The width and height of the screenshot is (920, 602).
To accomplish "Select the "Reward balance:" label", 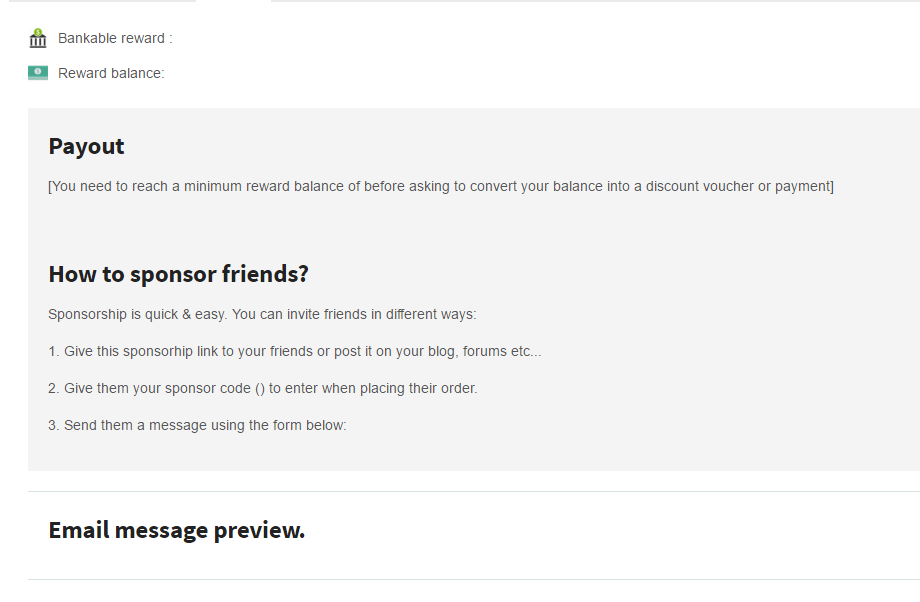I will point(111,73).
